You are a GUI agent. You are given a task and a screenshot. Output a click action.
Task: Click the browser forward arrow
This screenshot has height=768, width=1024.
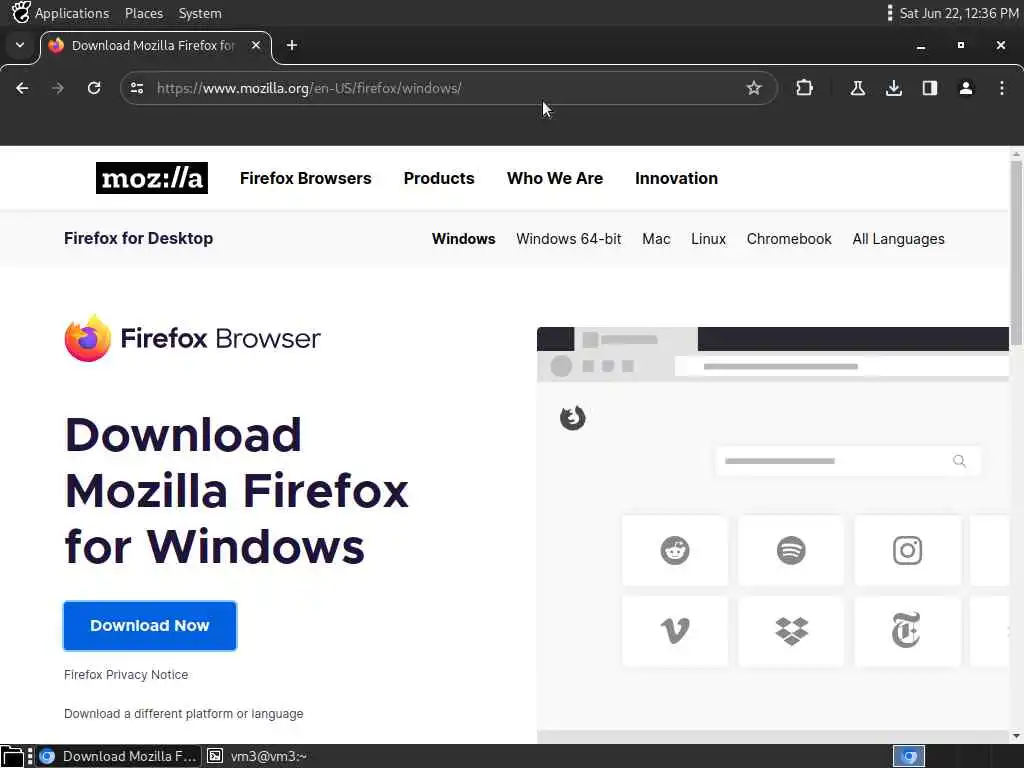coord(58,88)
